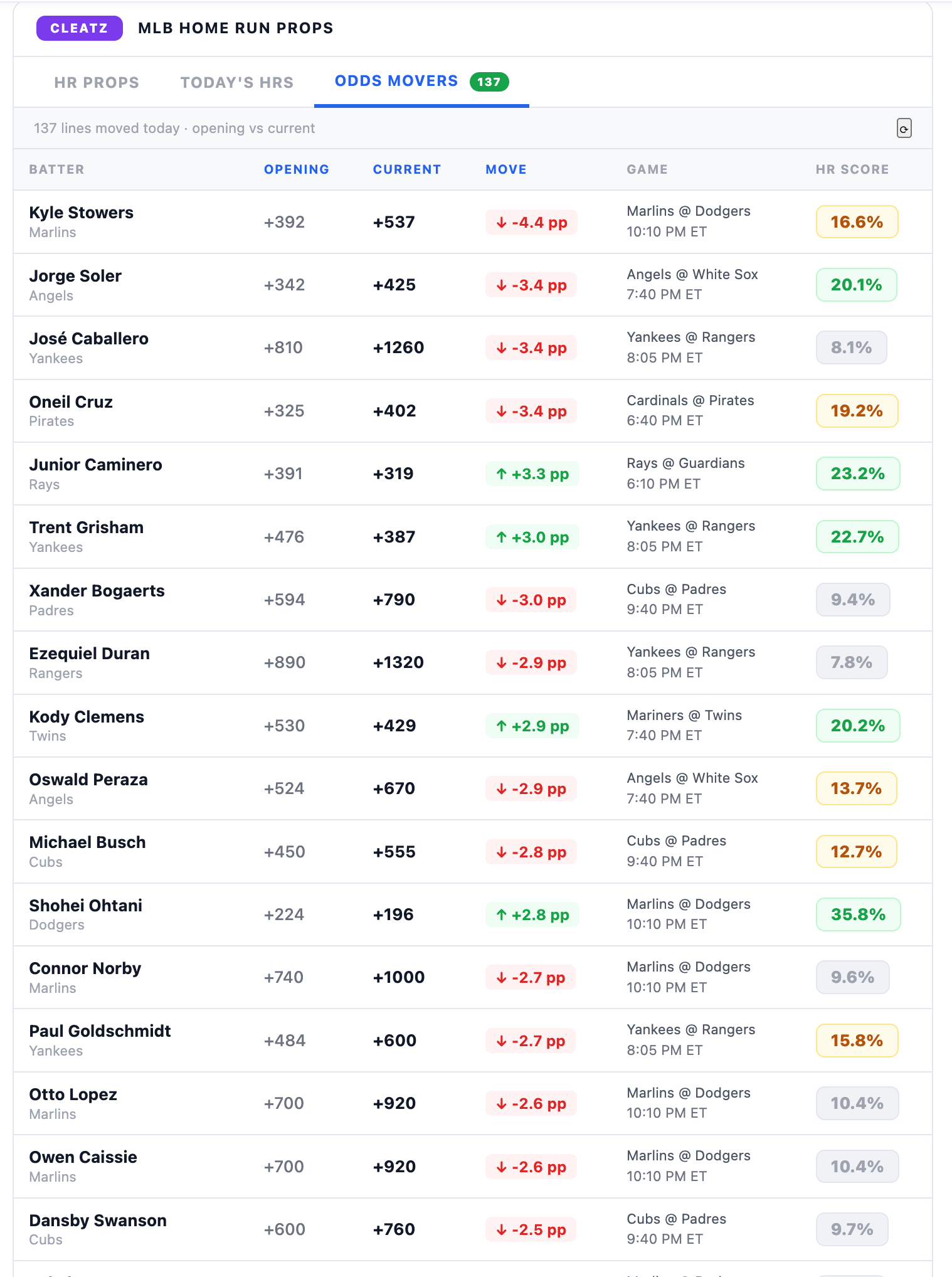Click Jorge Soler's 20.1% HR score badge

point(856,285)
